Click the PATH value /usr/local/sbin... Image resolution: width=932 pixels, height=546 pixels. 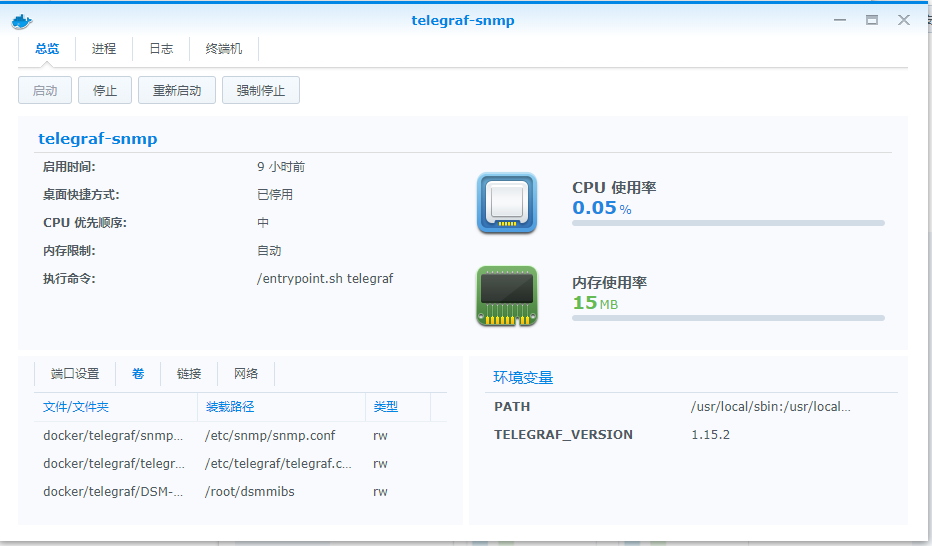point(771,407)
